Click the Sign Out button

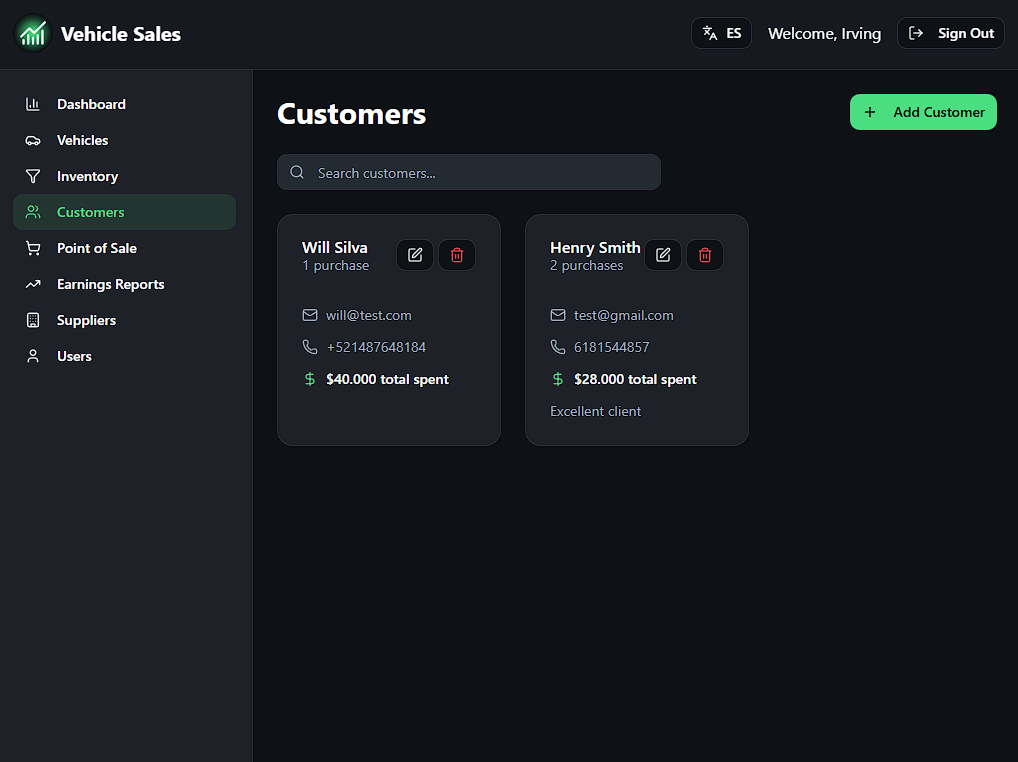click(950, 33)
